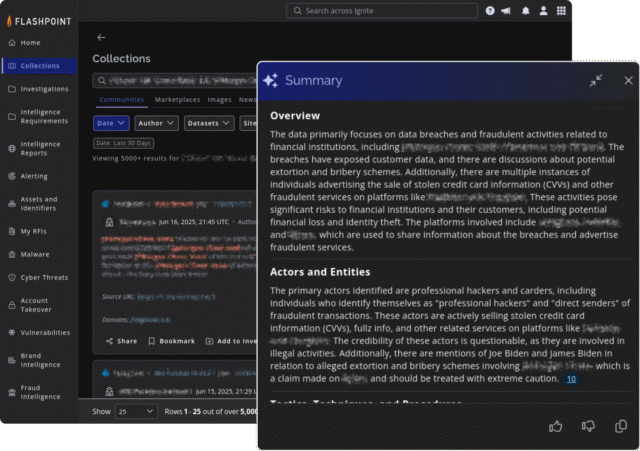640x451 pixels.
Task: Give the summary a thumbs down
Action: [x=588, y=427]
